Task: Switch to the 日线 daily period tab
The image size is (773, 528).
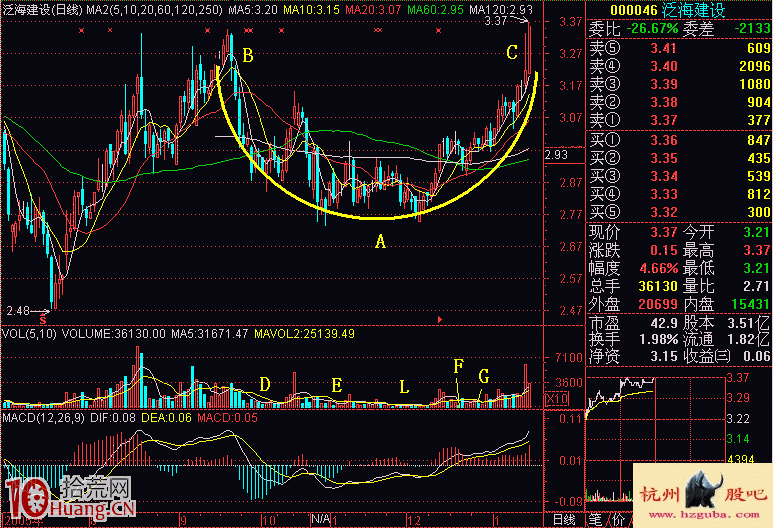Action: click(564, 519)
